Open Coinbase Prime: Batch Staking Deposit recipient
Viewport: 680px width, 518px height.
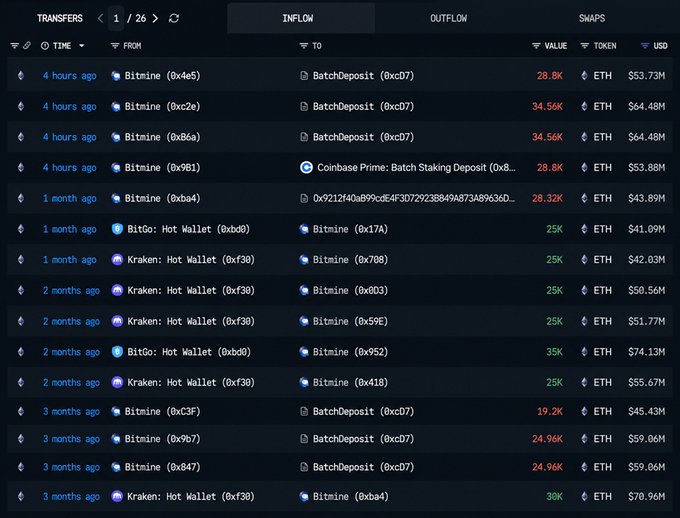click(x=416, y=167)
